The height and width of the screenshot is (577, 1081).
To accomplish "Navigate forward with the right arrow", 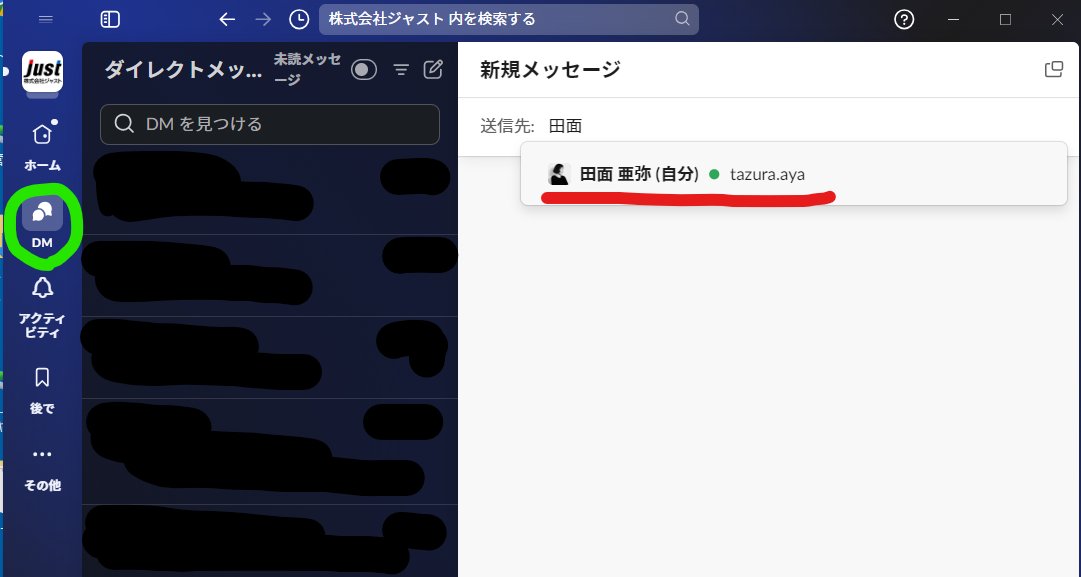I will [263, 19].
